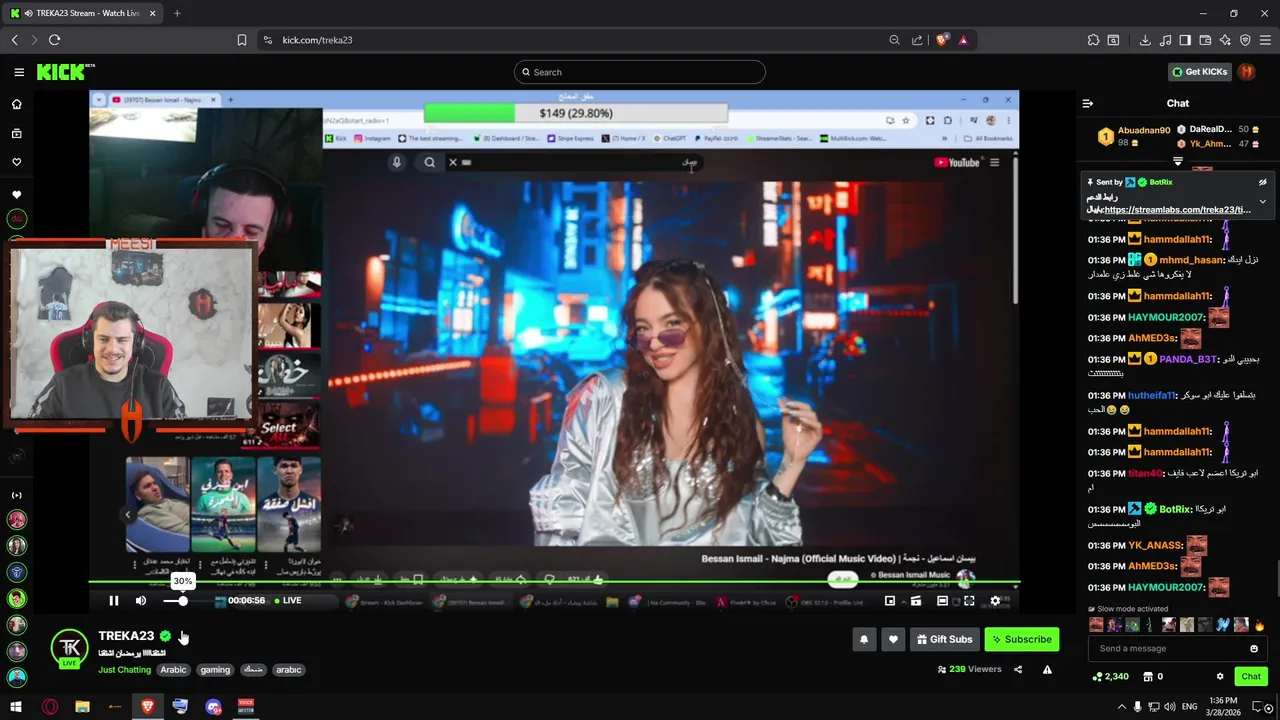Share the stream

tap(1018, 670)
